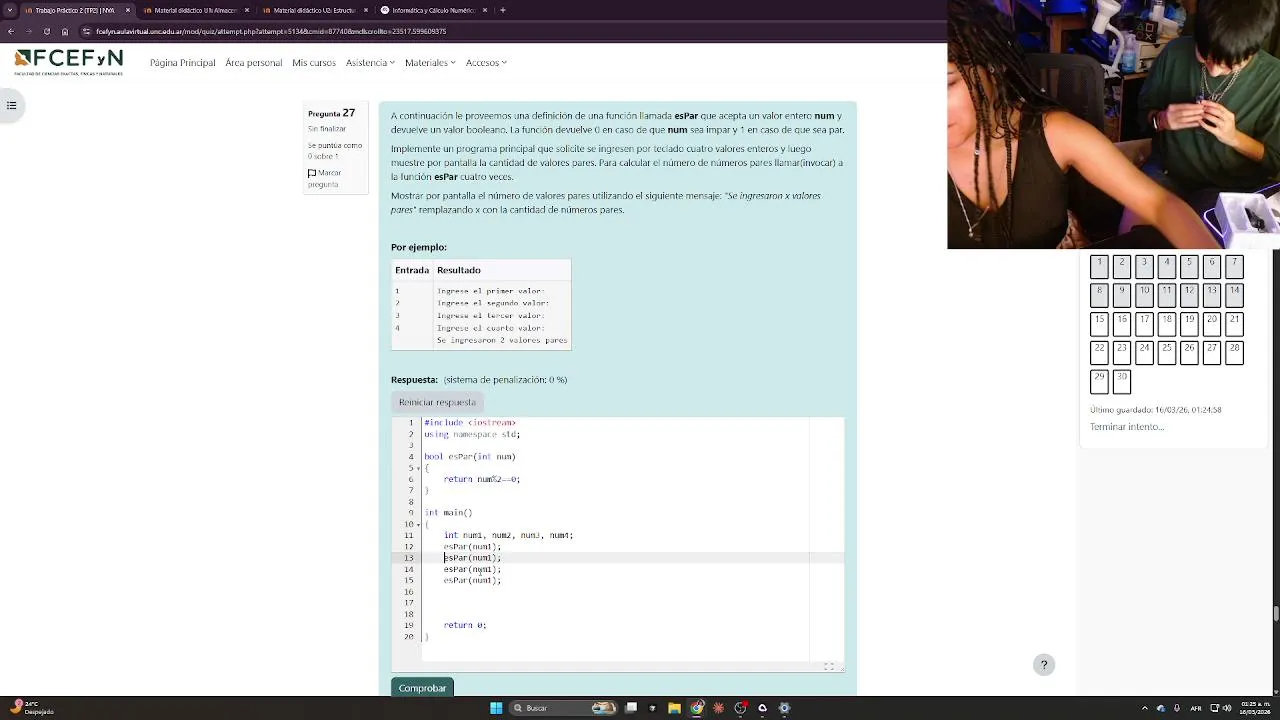
Task: Jump to question 25 in navigation
Action: [1167, 353]
